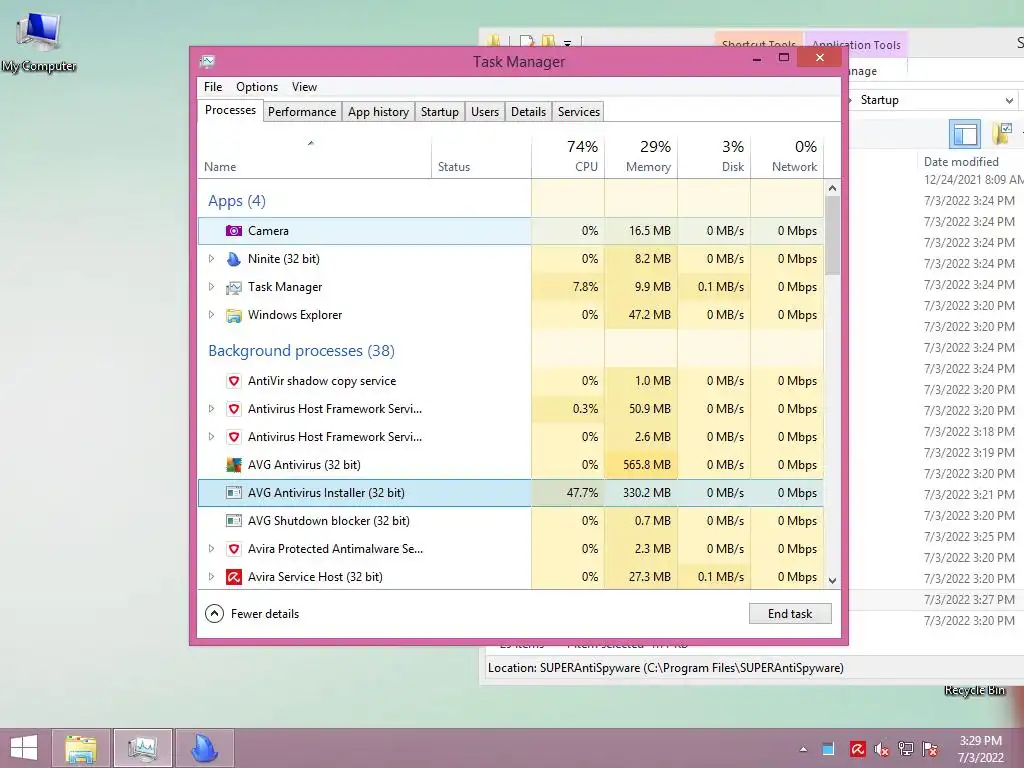Switch to the Details tab

[528, 112]
